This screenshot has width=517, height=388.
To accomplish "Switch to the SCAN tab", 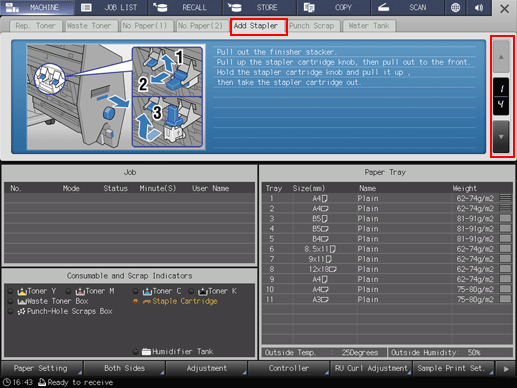I will point(408,7).
